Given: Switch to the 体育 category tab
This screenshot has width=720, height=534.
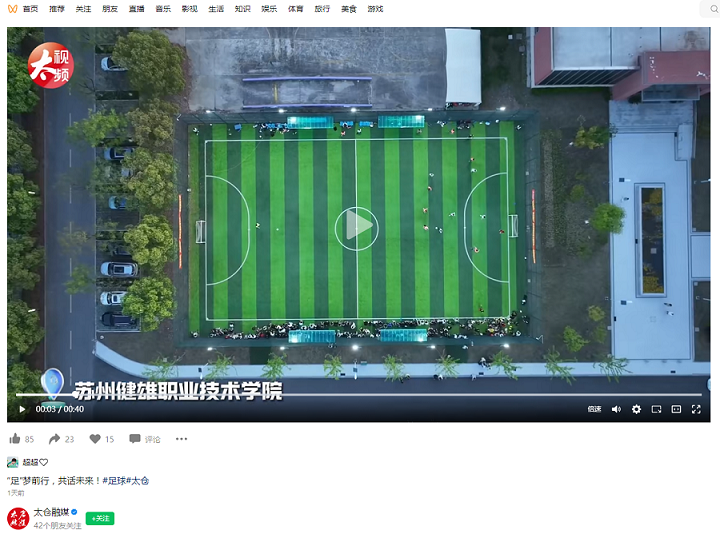Looking at the screenshot, I should (296, 9).
